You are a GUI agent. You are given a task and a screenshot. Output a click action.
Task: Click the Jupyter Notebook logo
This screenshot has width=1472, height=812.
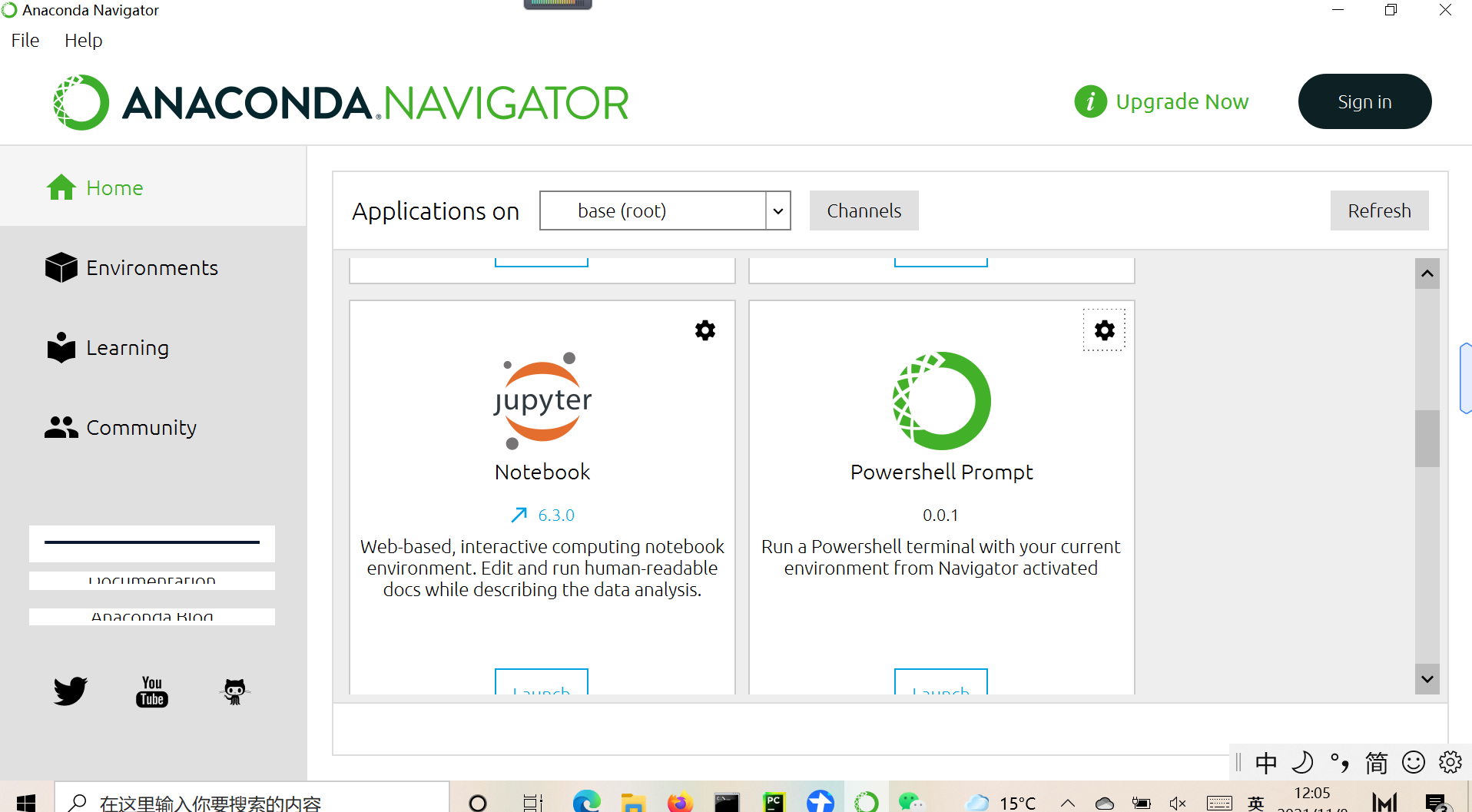point(542,400)
